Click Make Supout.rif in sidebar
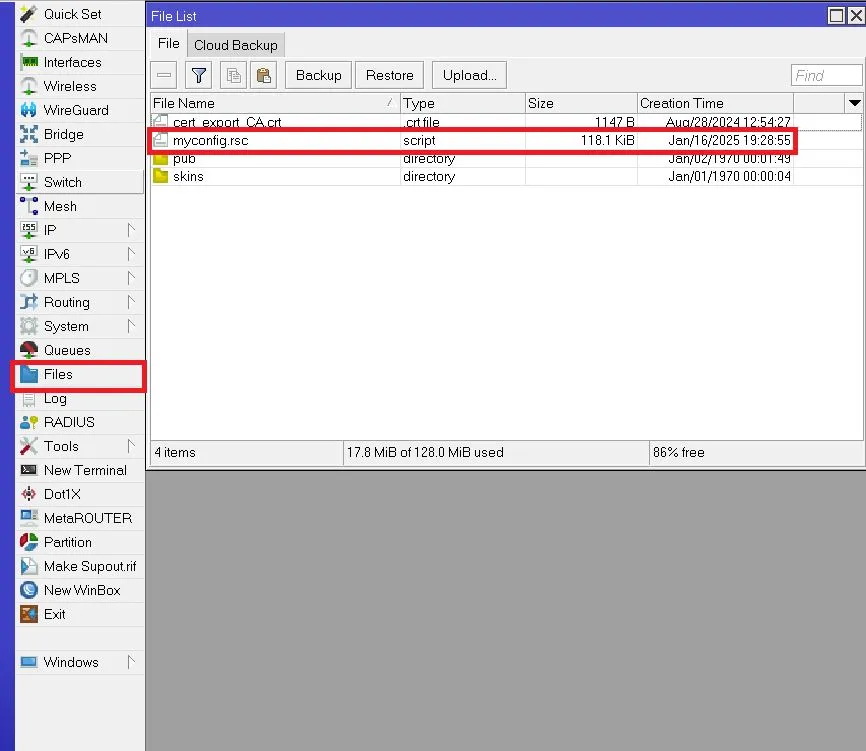The height and width of the screenshot is (751, 866). [89, 566]
